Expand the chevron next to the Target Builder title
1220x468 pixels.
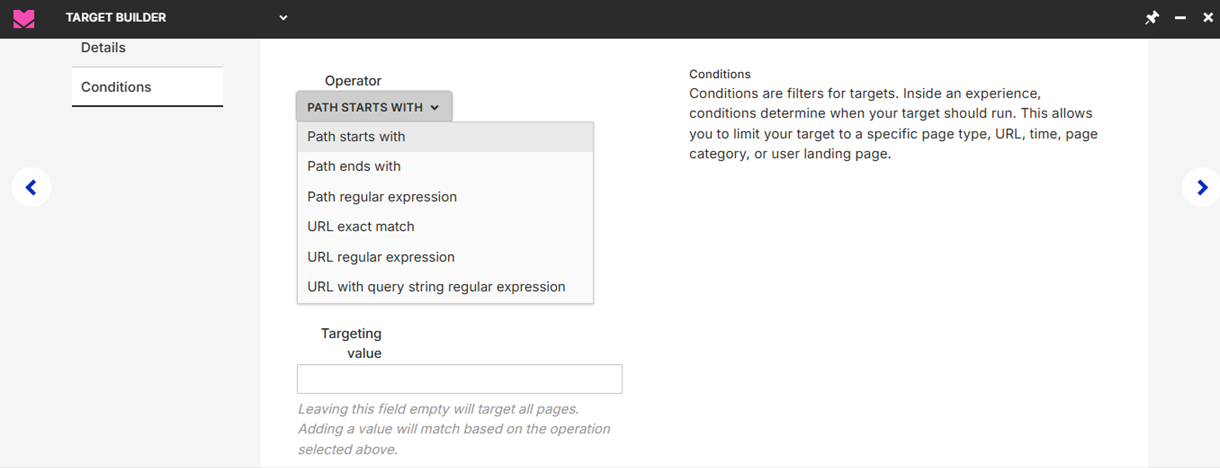tap(283, 18)
